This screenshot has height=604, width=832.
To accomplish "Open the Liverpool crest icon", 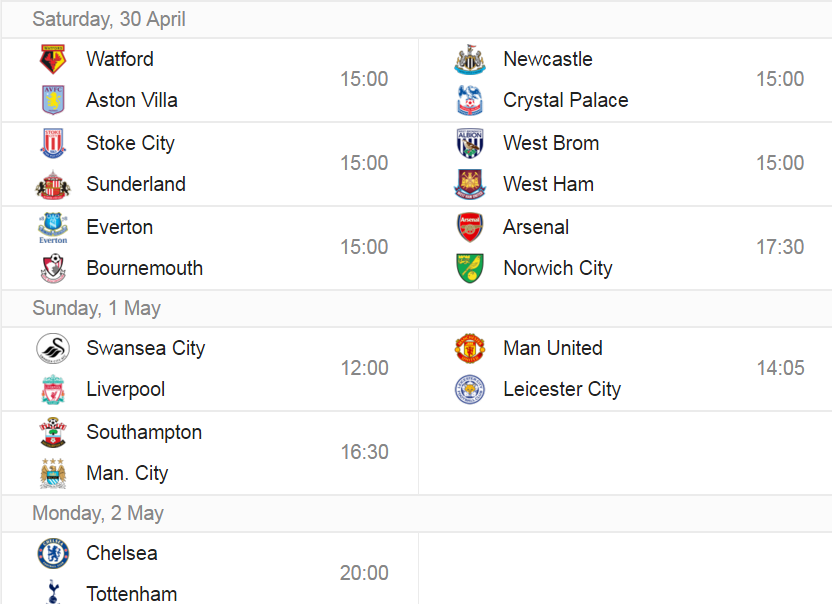I will [x=53, y=389].
